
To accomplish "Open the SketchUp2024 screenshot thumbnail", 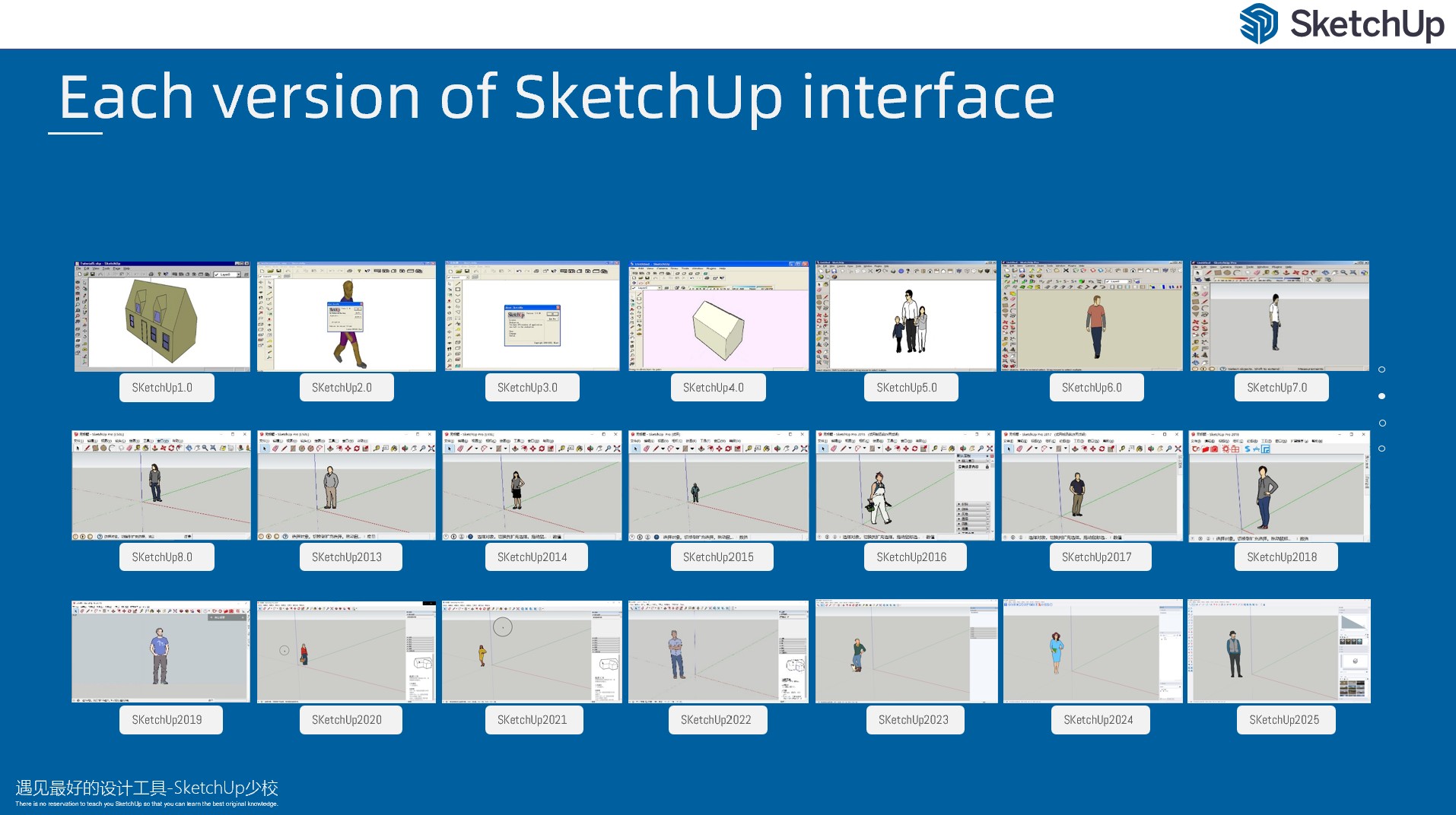I will 1092,652.
